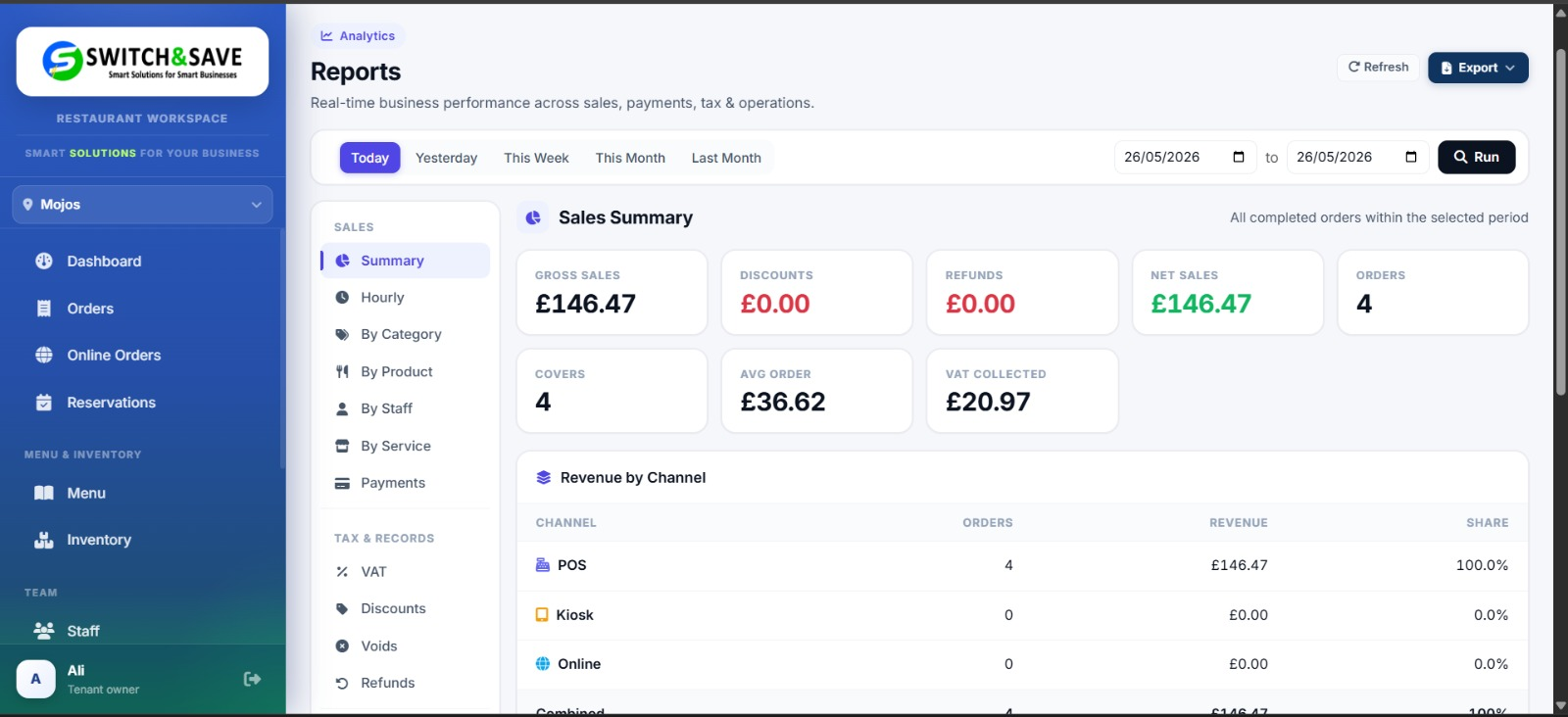Click the Online channel globe icon
The width and height of the screenshot is (1568, 717).
click(x=543, y=664)
